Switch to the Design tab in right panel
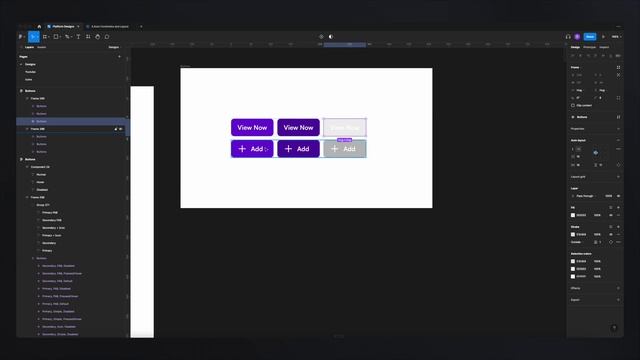This screenshot has width=640, height=360. 576,47
